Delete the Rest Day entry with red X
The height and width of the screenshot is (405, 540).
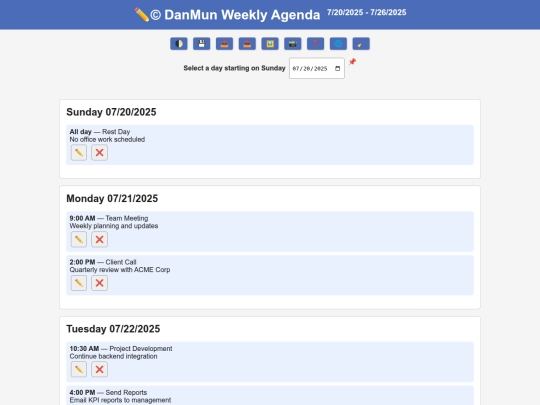[x=100, y=153]
